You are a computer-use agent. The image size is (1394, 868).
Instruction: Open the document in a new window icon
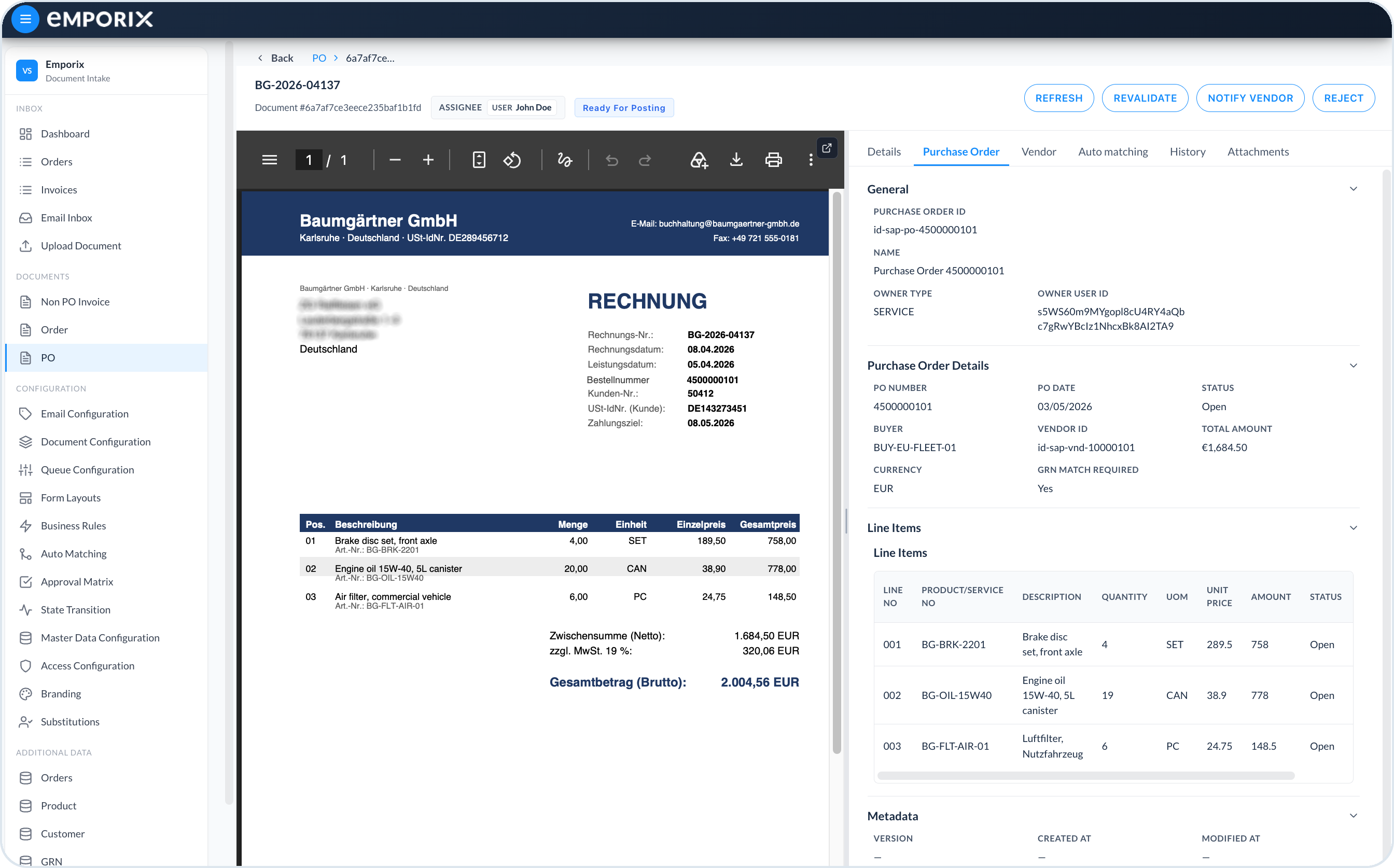click(x=826, y=148)
